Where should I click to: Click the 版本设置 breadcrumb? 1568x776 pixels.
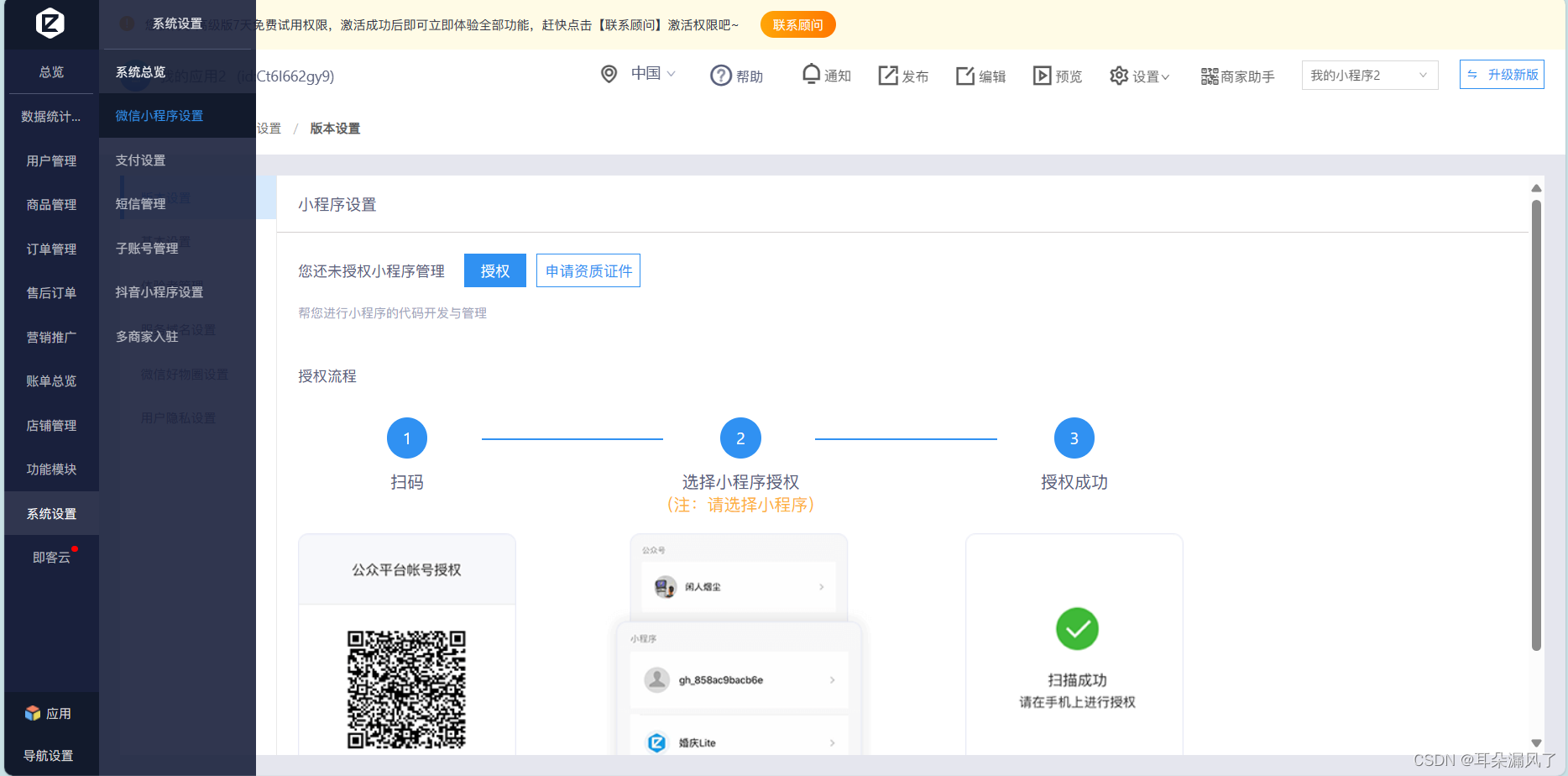coord(335,128)
